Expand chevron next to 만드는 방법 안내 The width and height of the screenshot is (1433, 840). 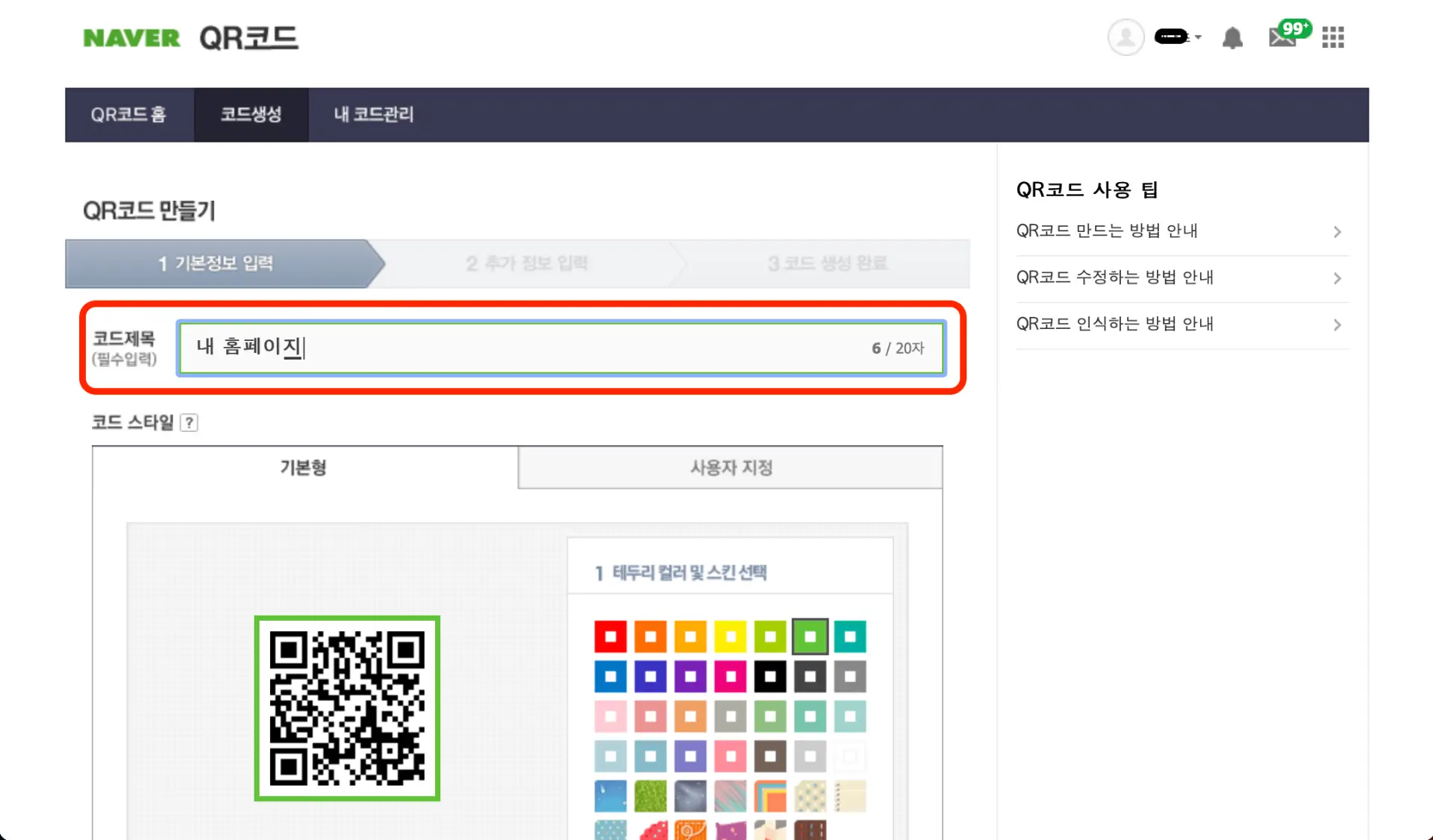(1337, 232)
